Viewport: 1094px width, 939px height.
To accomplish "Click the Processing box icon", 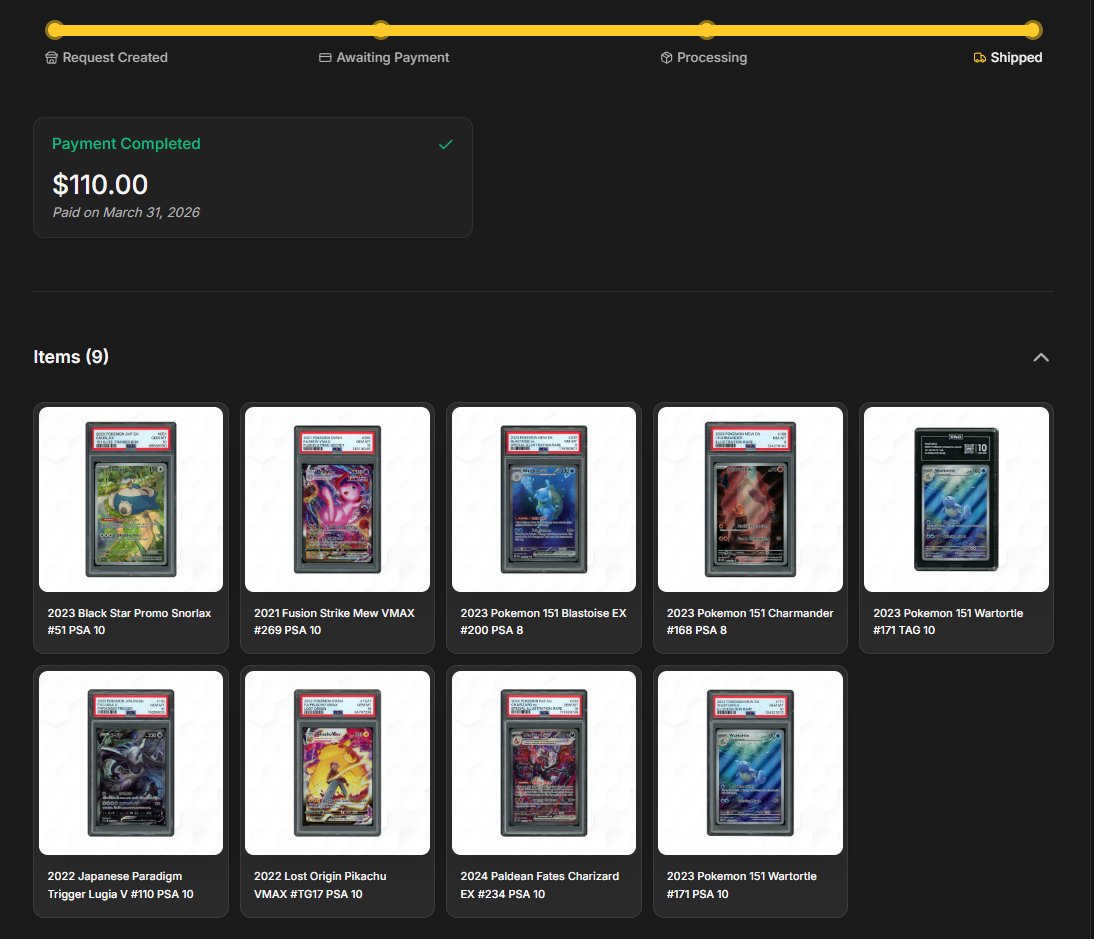I will point(666,58).
